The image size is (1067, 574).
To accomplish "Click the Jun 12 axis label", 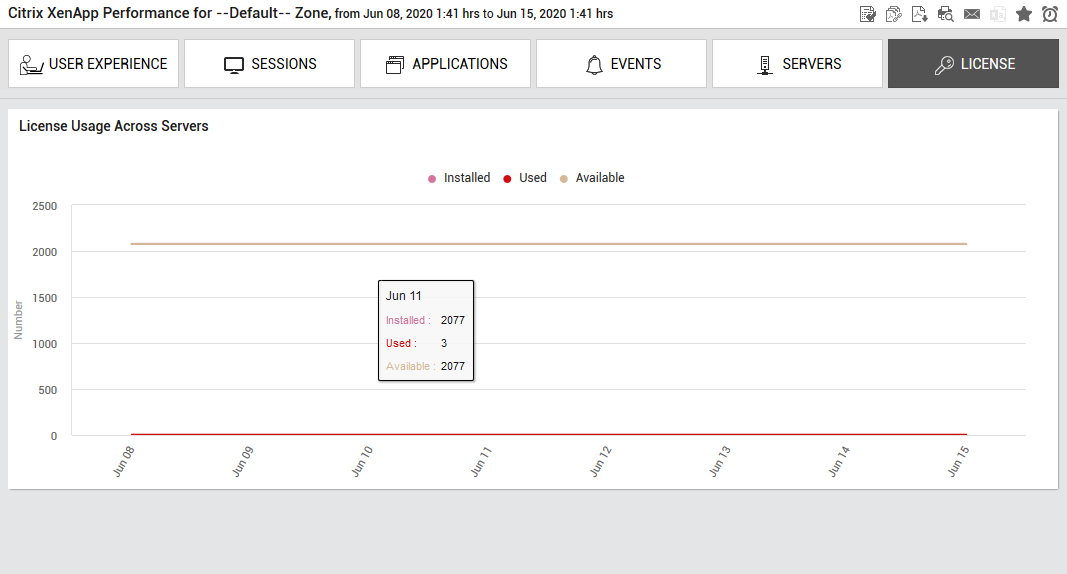I will (x=601, y=461).
